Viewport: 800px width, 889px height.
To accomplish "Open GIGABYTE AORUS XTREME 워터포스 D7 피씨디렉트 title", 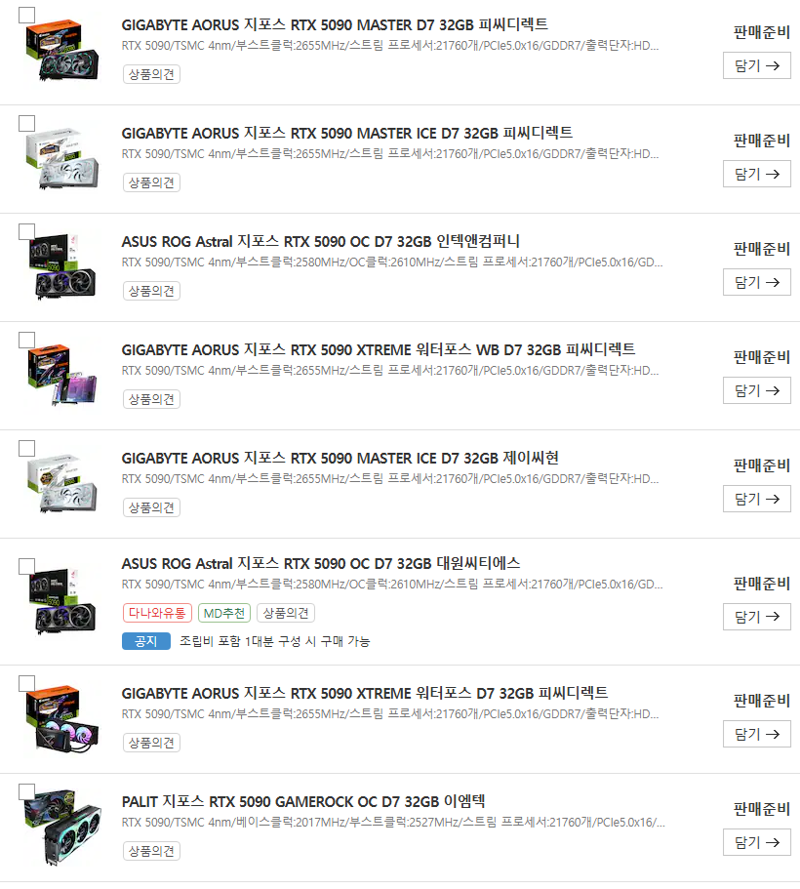I will click(x=365, y=693).
